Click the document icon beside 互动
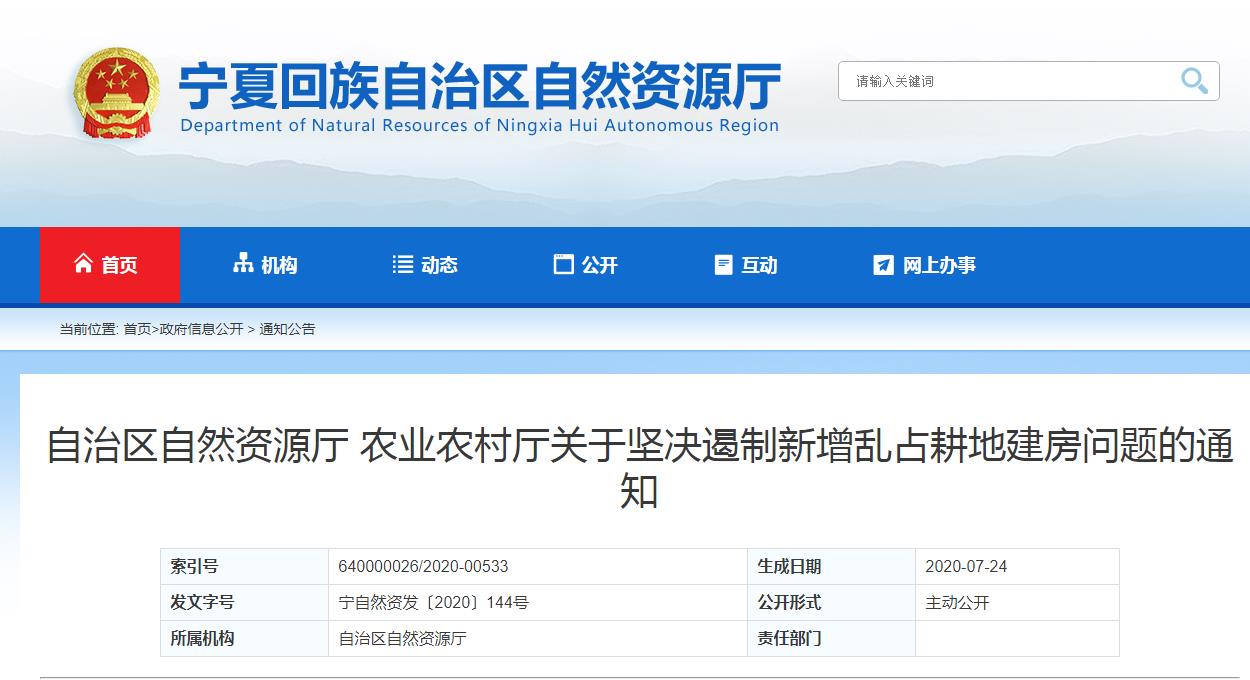The width and height of the screenshot is (1250, 680). pos(723,264)
